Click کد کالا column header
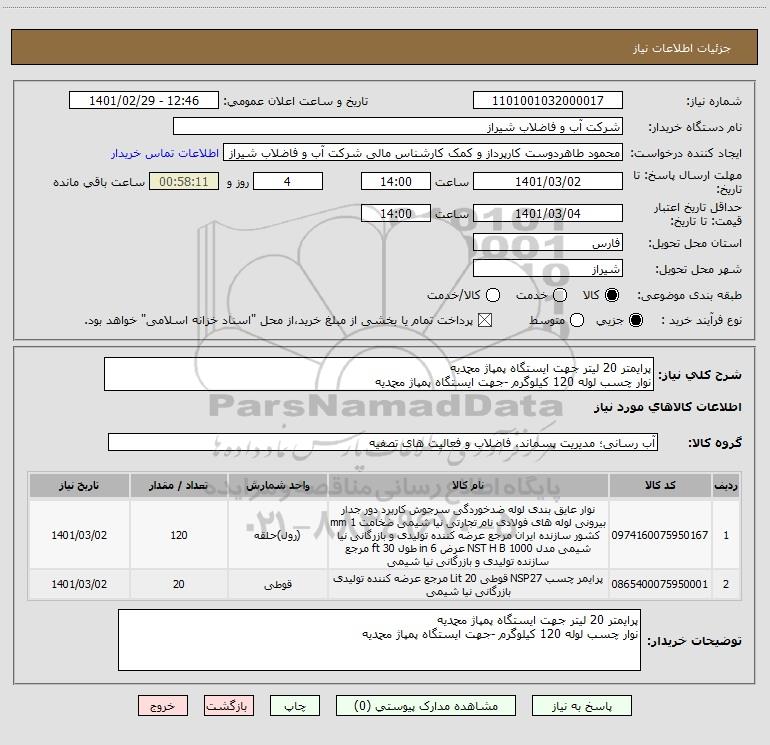The height and width of the screenshot is (745, 770). click(x=660, y=485)
